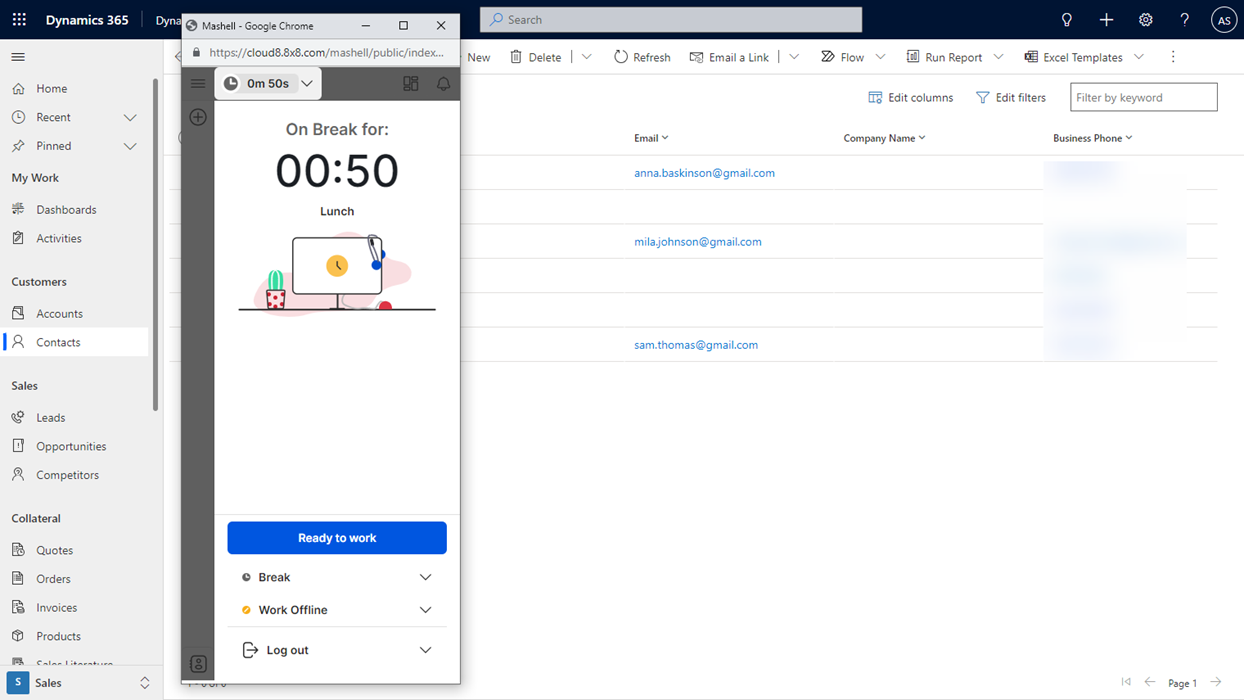This screenshot has width=1244, height=700.
Task: Expand the Work Offline options
Action: click(426, 610)
